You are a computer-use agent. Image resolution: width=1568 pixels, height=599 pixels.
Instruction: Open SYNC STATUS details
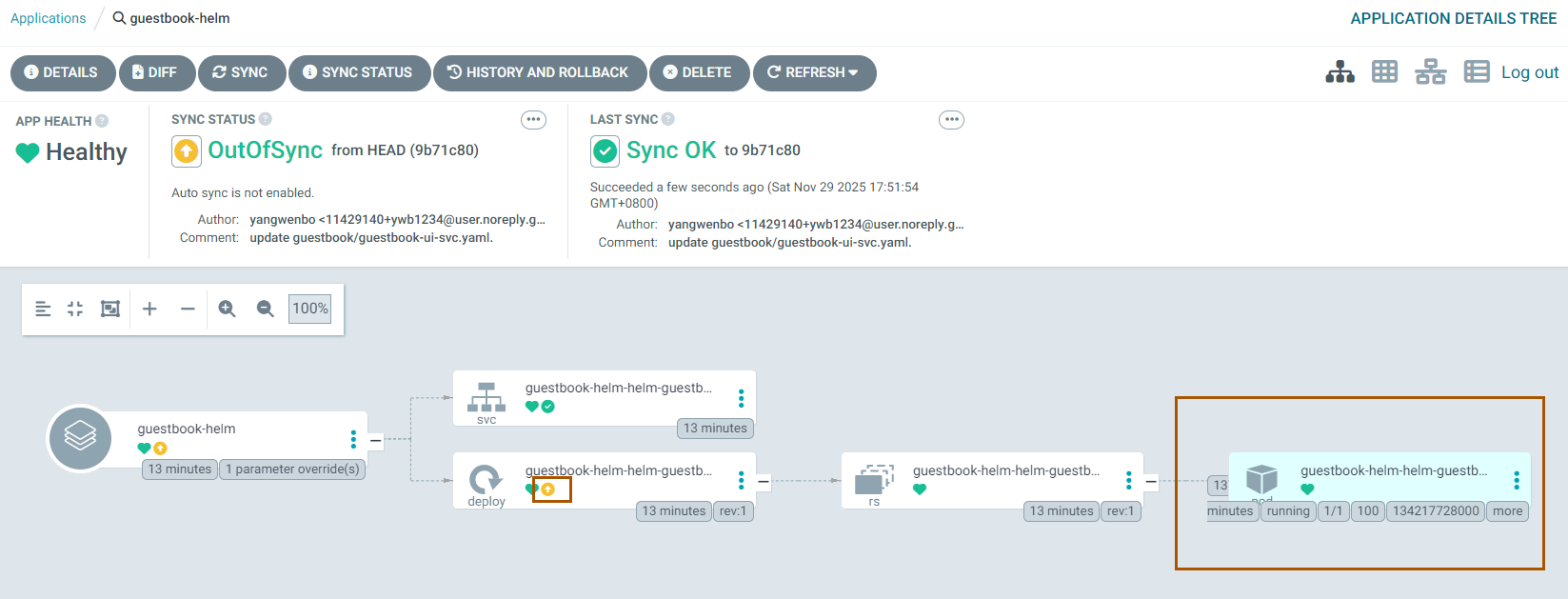pos(358,72)
